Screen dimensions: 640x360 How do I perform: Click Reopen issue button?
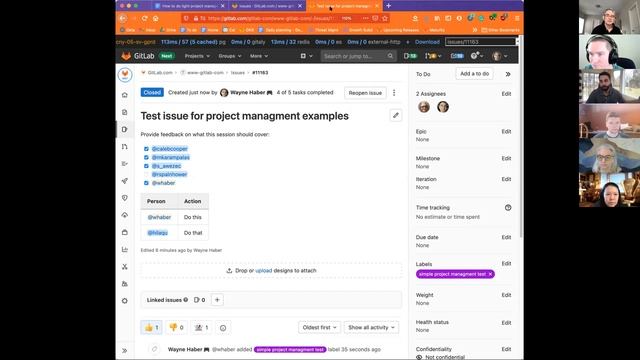[x=365, y=93]
